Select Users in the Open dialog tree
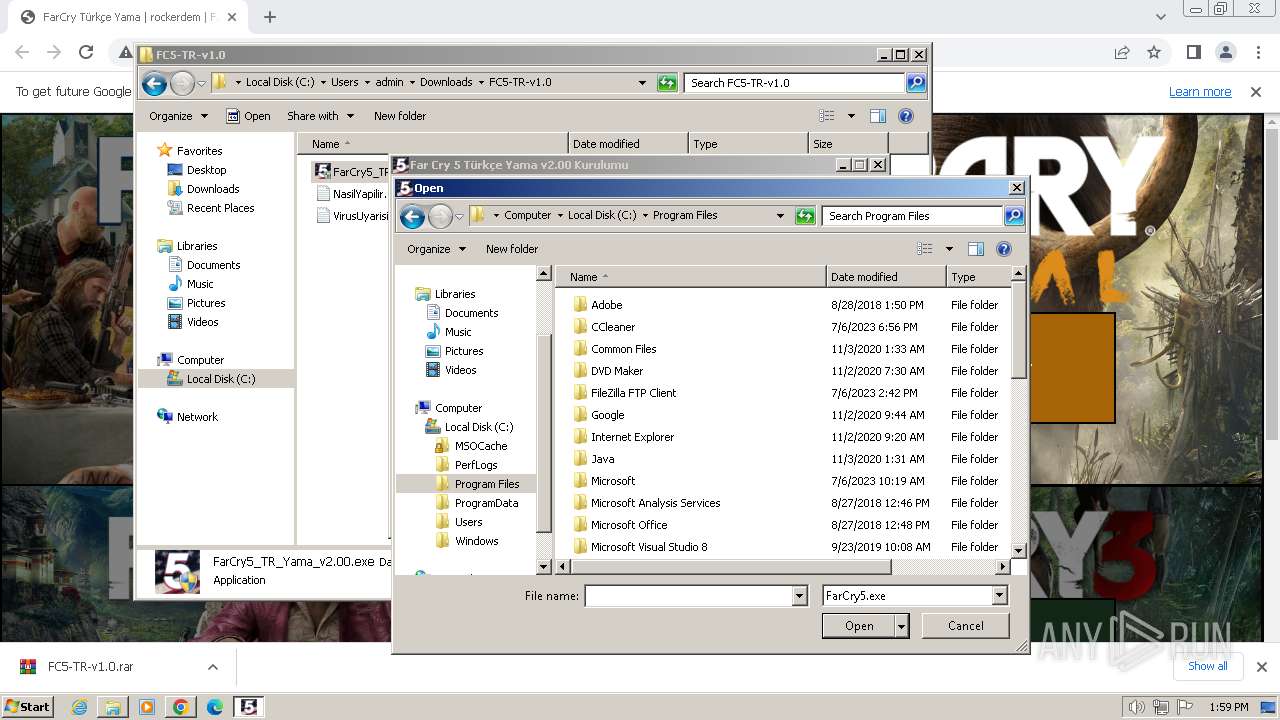Image resolution: width=1280 pixels, height=720 pixels. [x=468, y=522]
